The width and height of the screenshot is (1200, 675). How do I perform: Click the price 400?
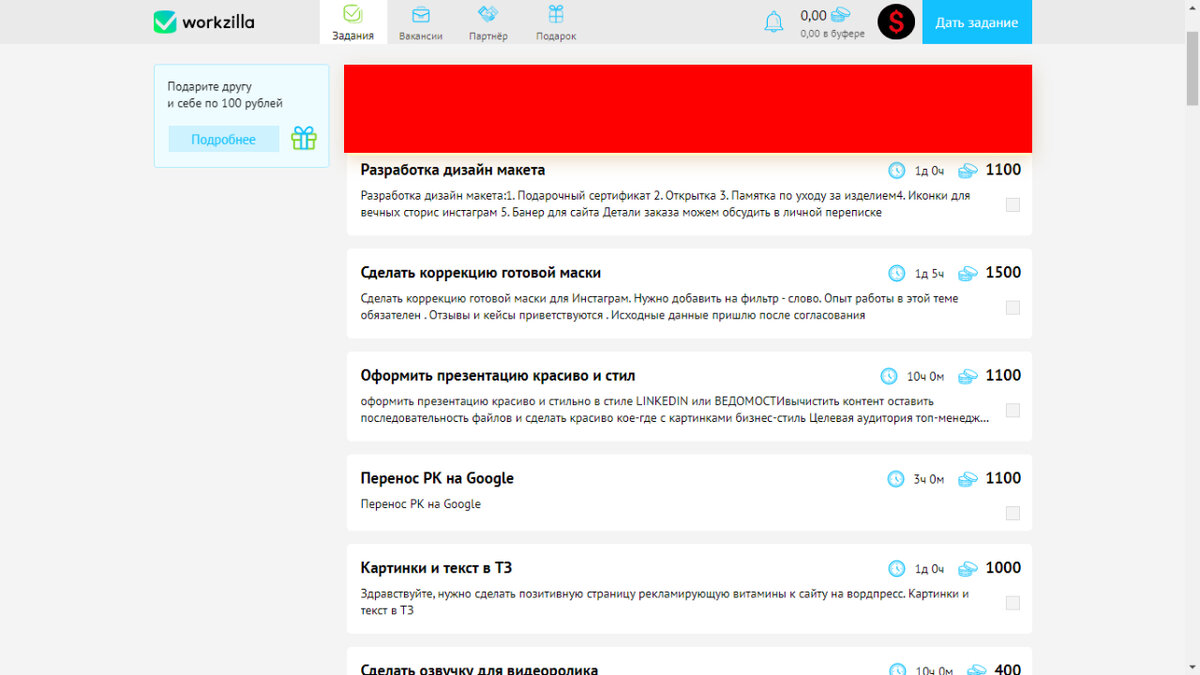pyautogui.click(x=1008, y=669)
